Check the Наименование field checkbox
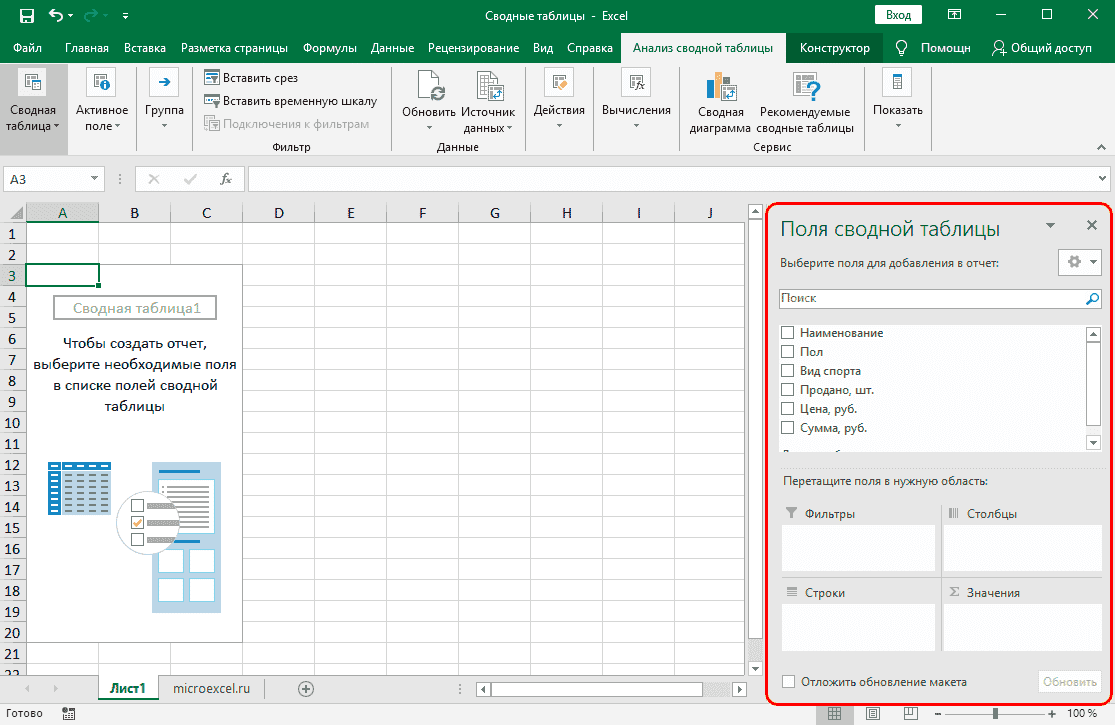 (x=788, y=333)
